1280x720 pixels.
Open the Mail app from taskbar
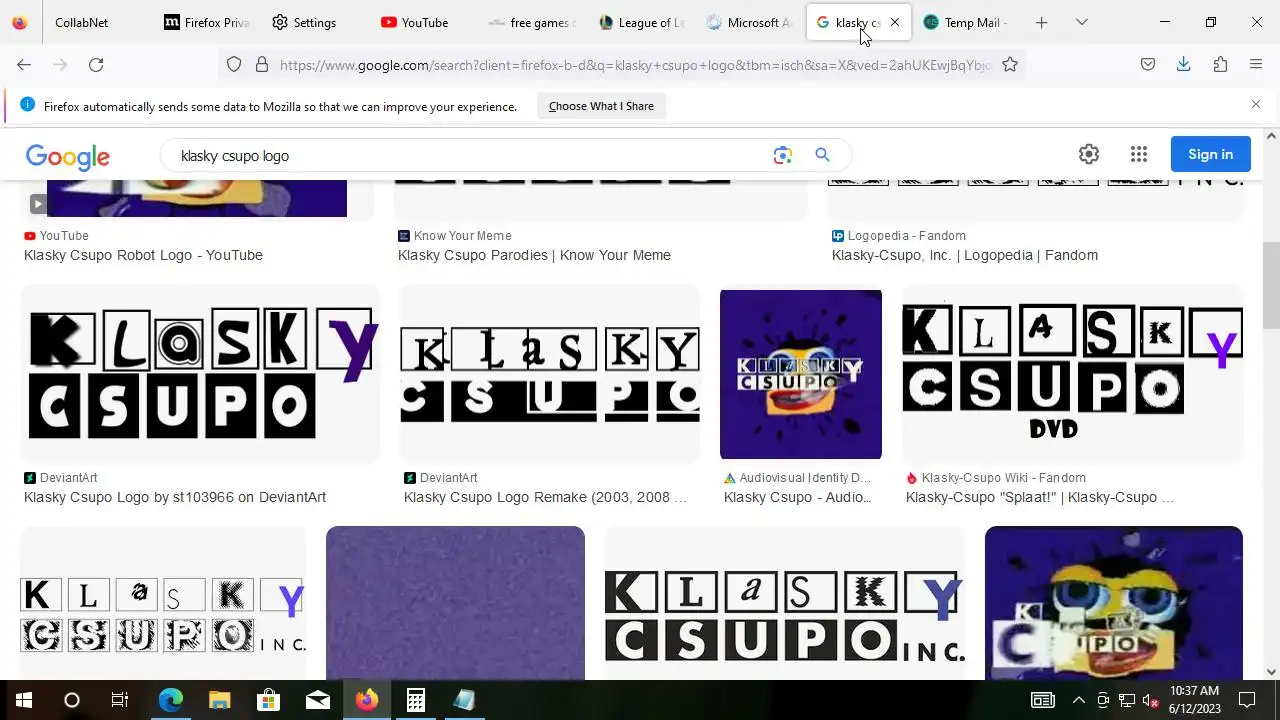point(317,700)
